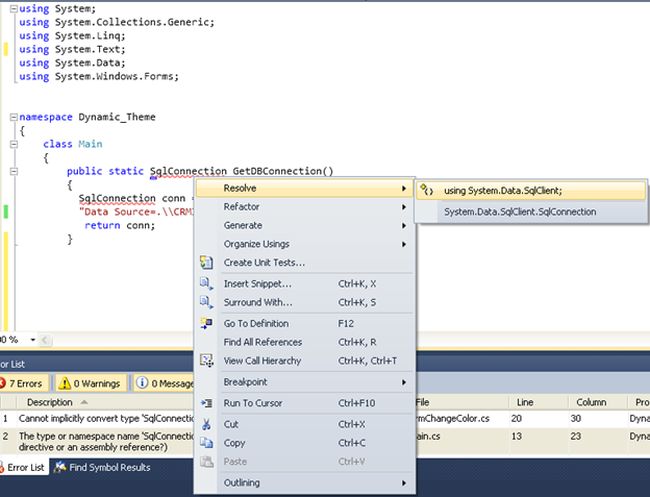Toggle the 7 Errors filter button

(22, 383)
